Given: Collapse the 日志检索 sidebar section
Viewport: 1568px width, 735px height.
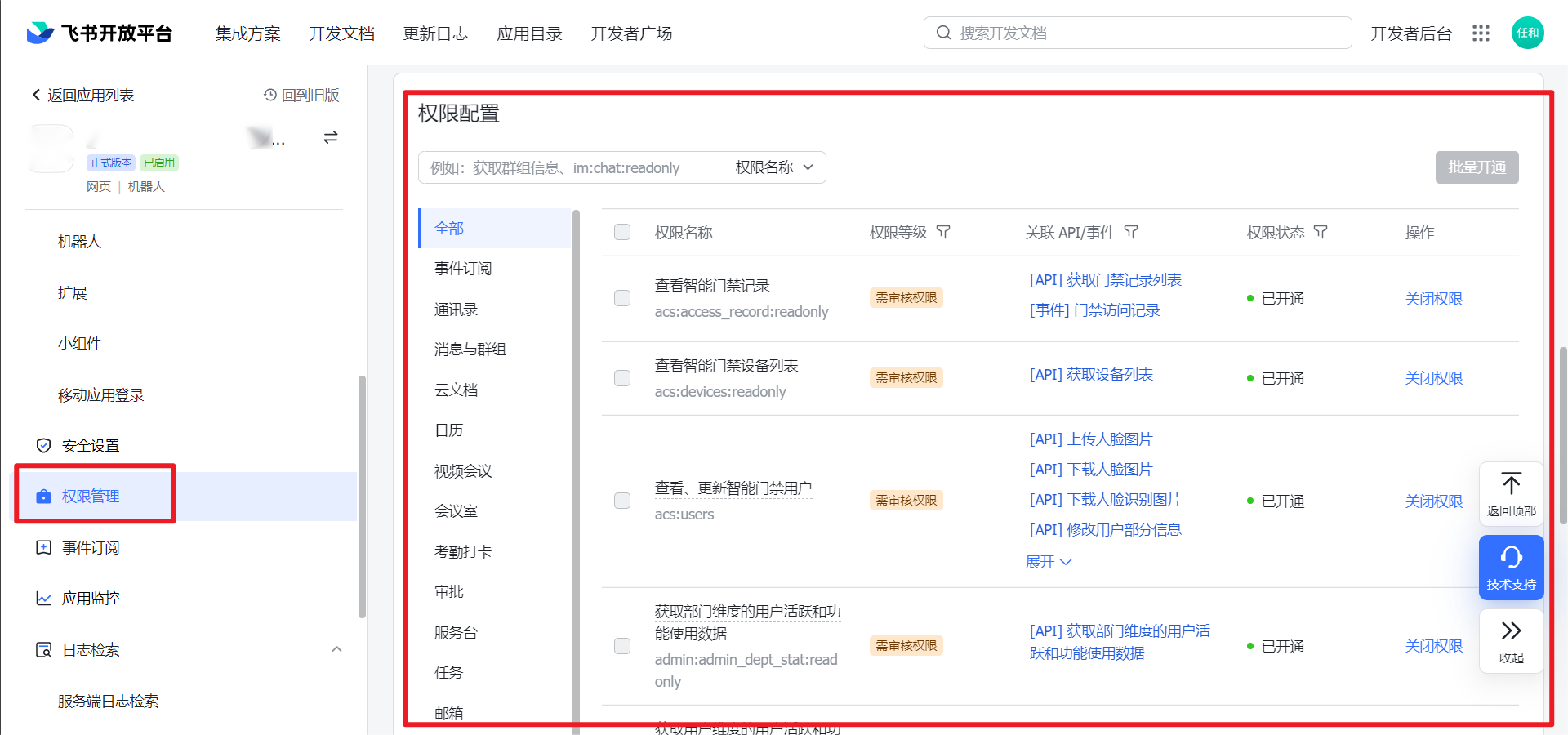Looking at the screenshot, I should (x=337, y=648).
